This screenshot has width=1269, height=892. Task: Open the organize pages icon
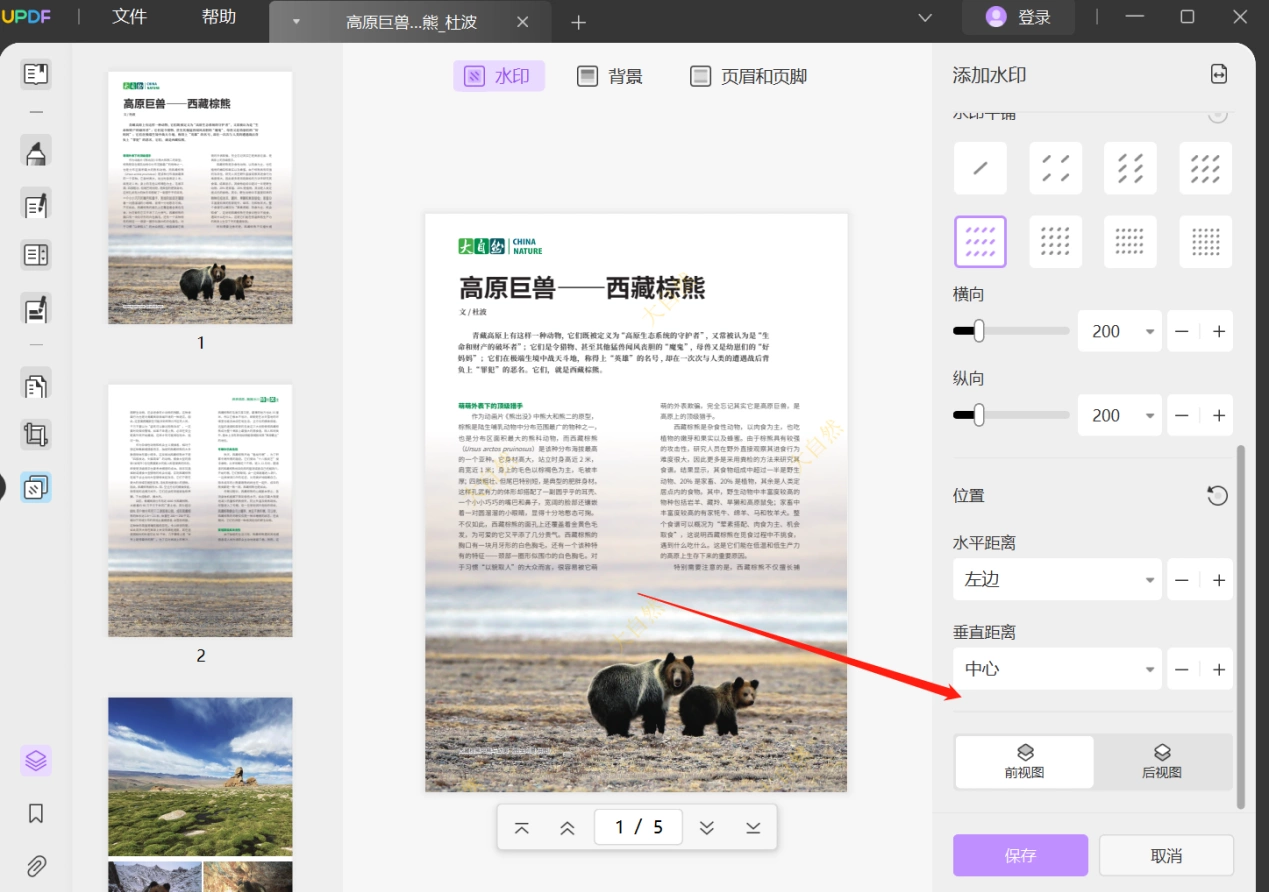click(36, 384)
